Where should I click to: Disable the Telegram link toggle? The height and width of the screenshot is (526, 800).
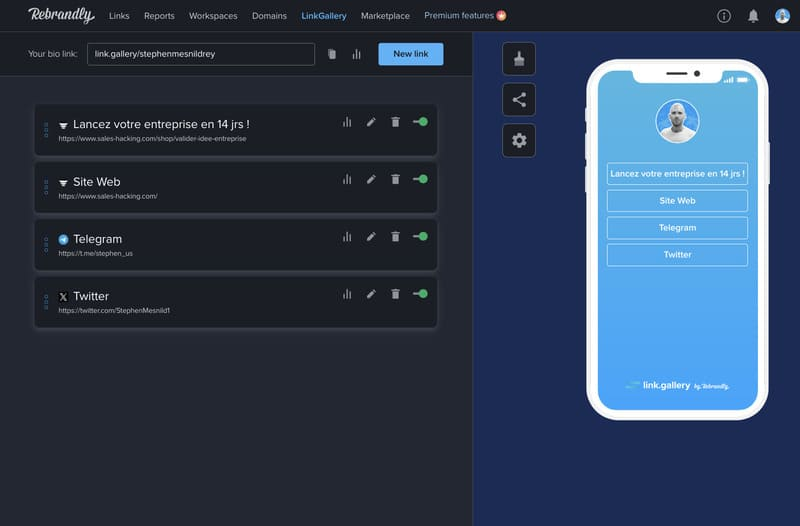(x=420, y=237)
